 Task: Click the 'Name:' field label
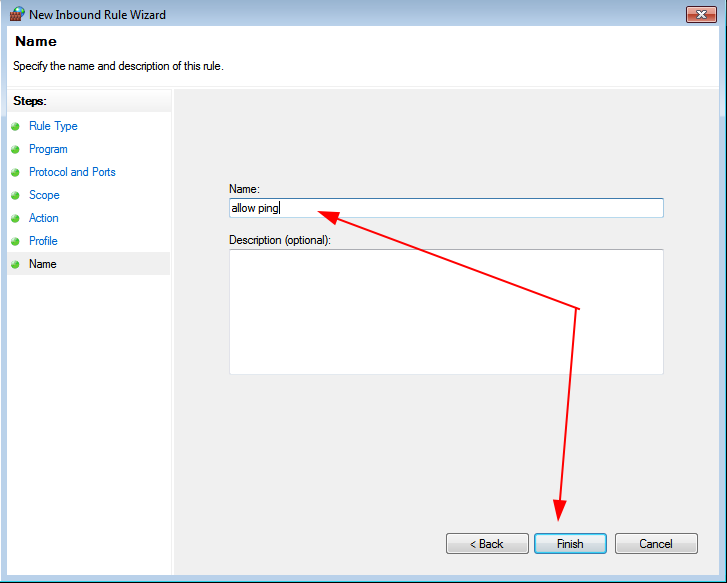pos(244,189)
